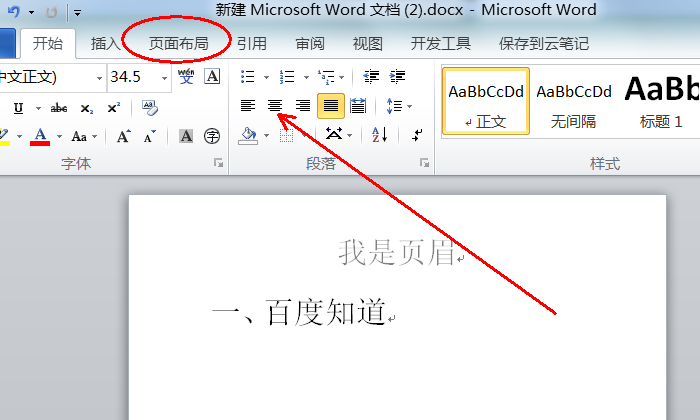Open Customize Quick Access Toolbar dropdown
Image resolution: width=700 pixels, height=420 pixels.
click(x=78, y=13)
